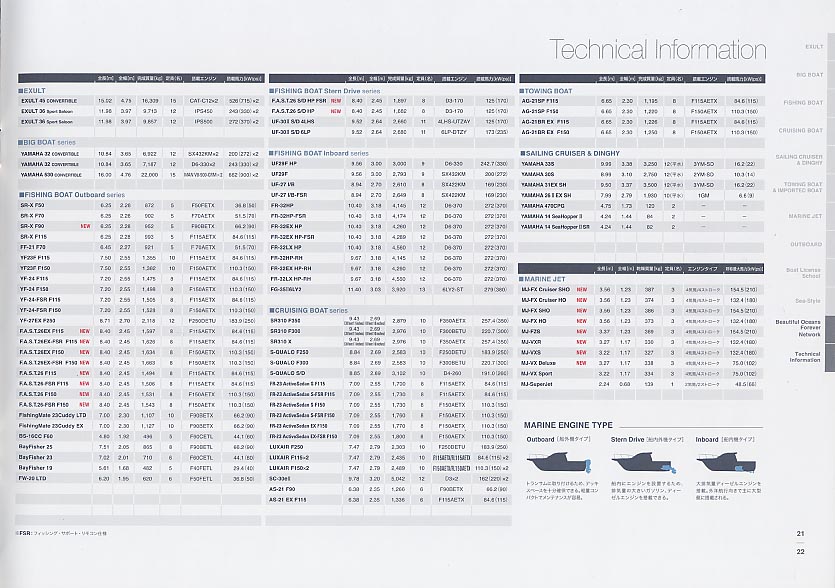
Task: Select the LUXAIR F250 row name
Action: click(286, 447)
